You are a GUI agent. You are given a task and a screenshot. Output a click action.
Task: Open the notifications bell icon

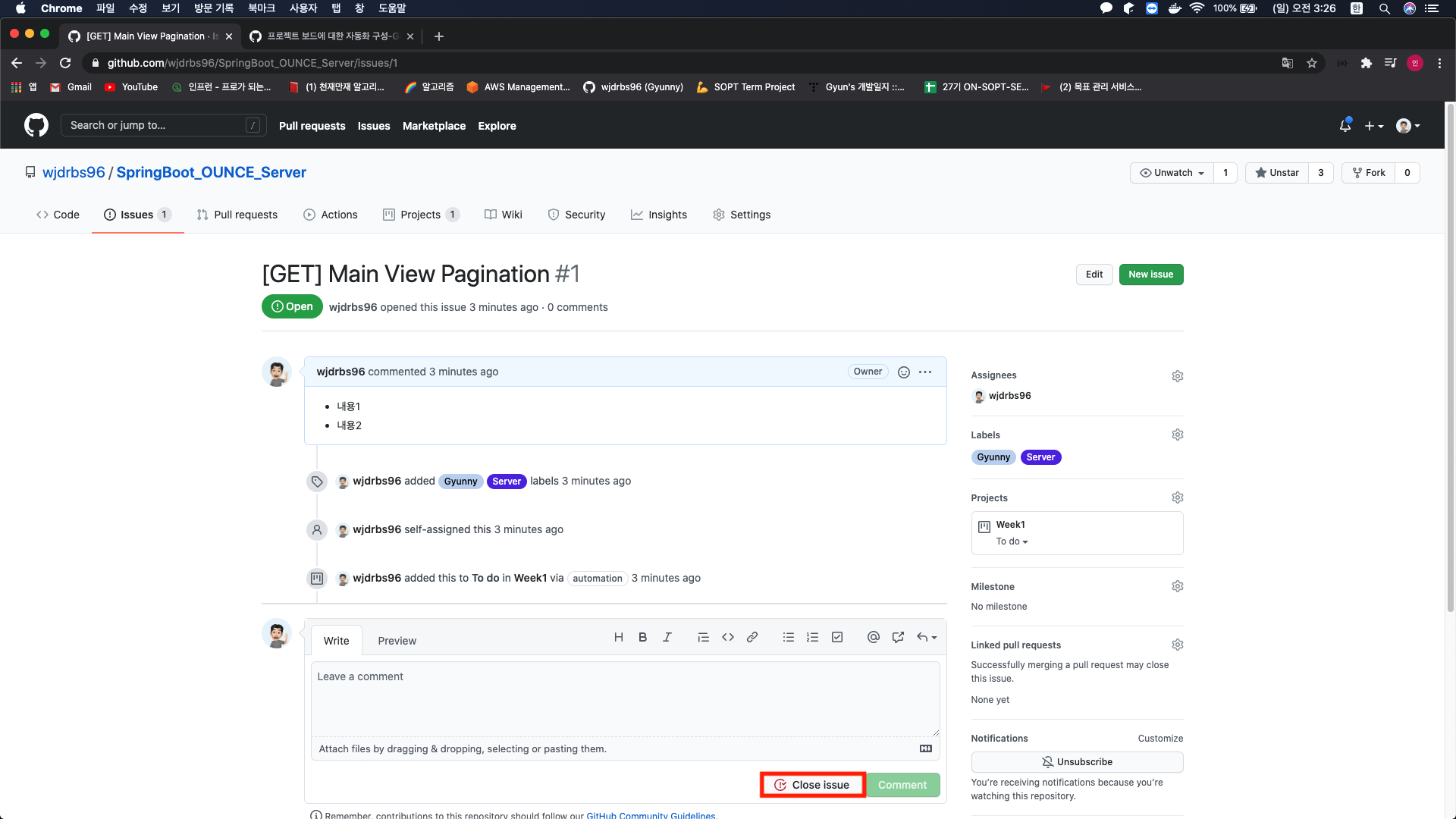[x=1345, y=126]
